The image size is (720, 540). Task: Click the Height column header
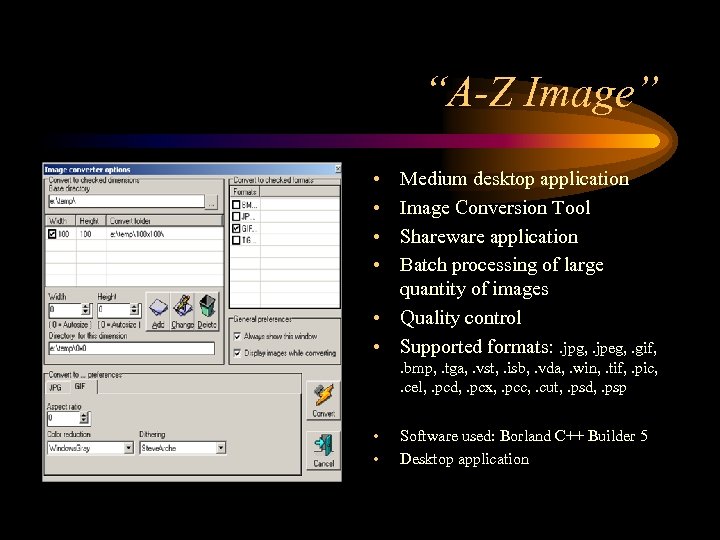pyautogui.click(x=91, y=221)
